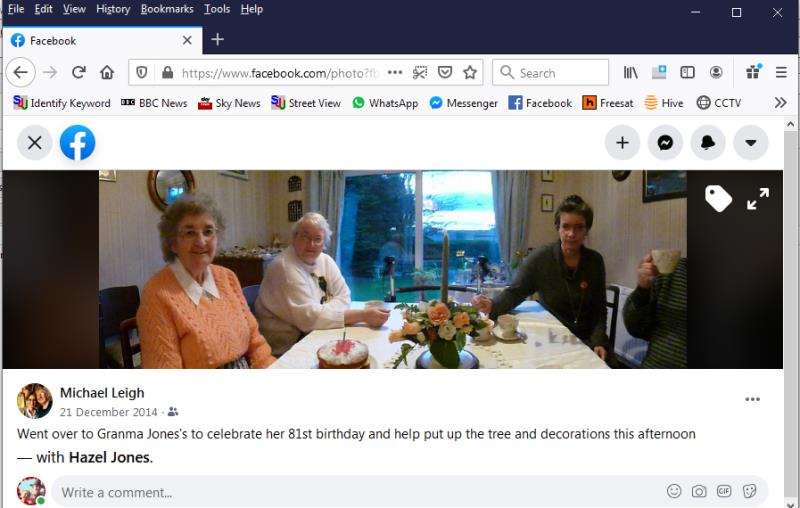
Task: Open the Messenger icon in Facebook header
Action: click(x=665, y=143)
